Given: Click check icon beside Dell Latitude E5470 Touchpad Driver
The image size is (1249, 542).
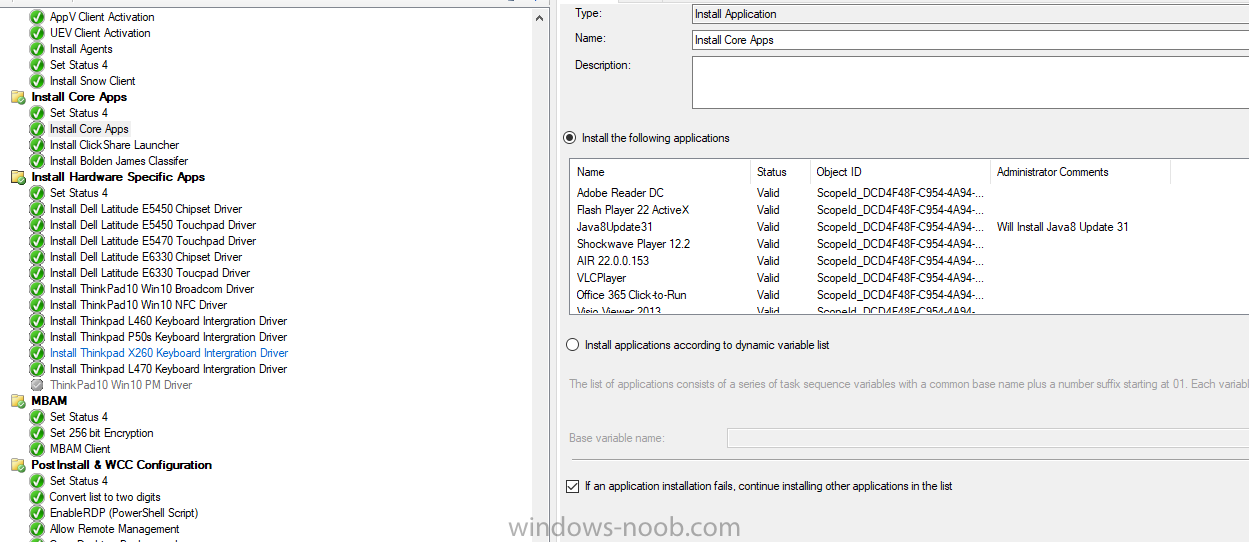Looking at the screenshot, I should pyautogui.click(x=38, y=241).
